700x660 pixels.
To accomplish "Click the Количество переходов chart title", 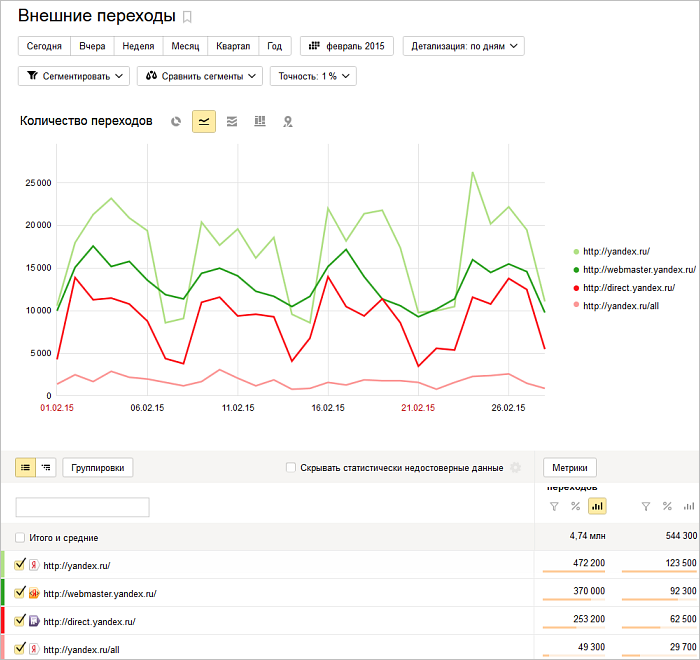I will pos(86,121).
